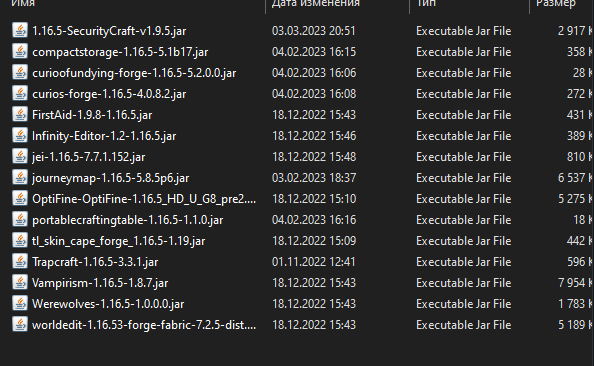Select the compactstorage jar file icon
Image resolution: width=594 pixels, height=366 pixels.
[20, 51]
